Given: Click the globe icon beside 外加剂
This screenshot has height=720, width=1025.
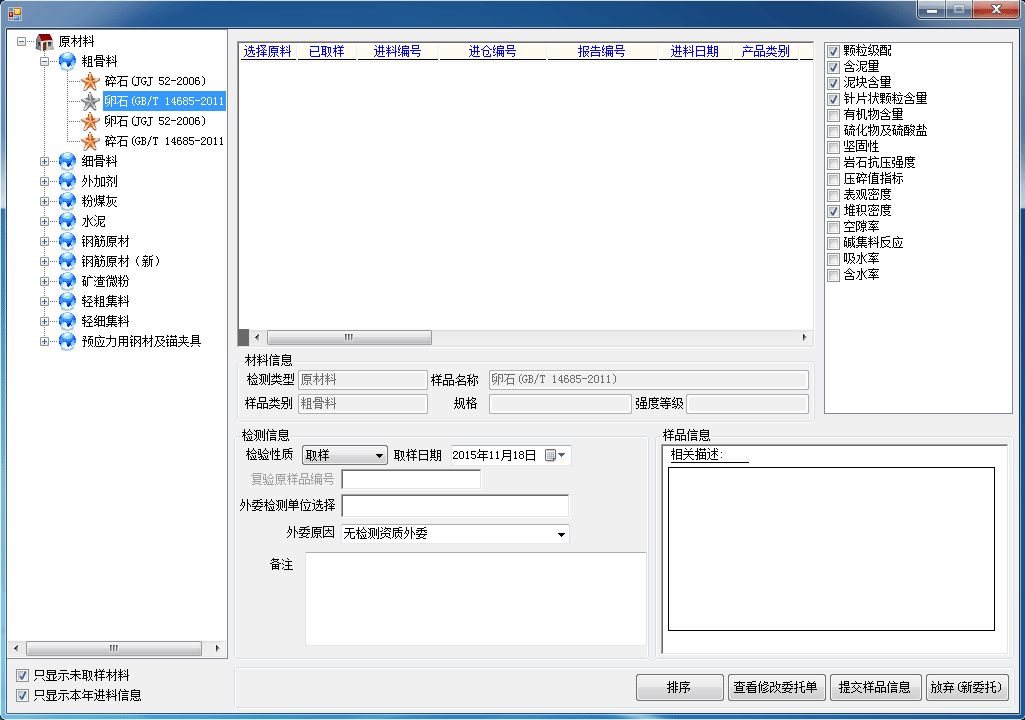Looking at the screenshot, I should tap(67, 181).
